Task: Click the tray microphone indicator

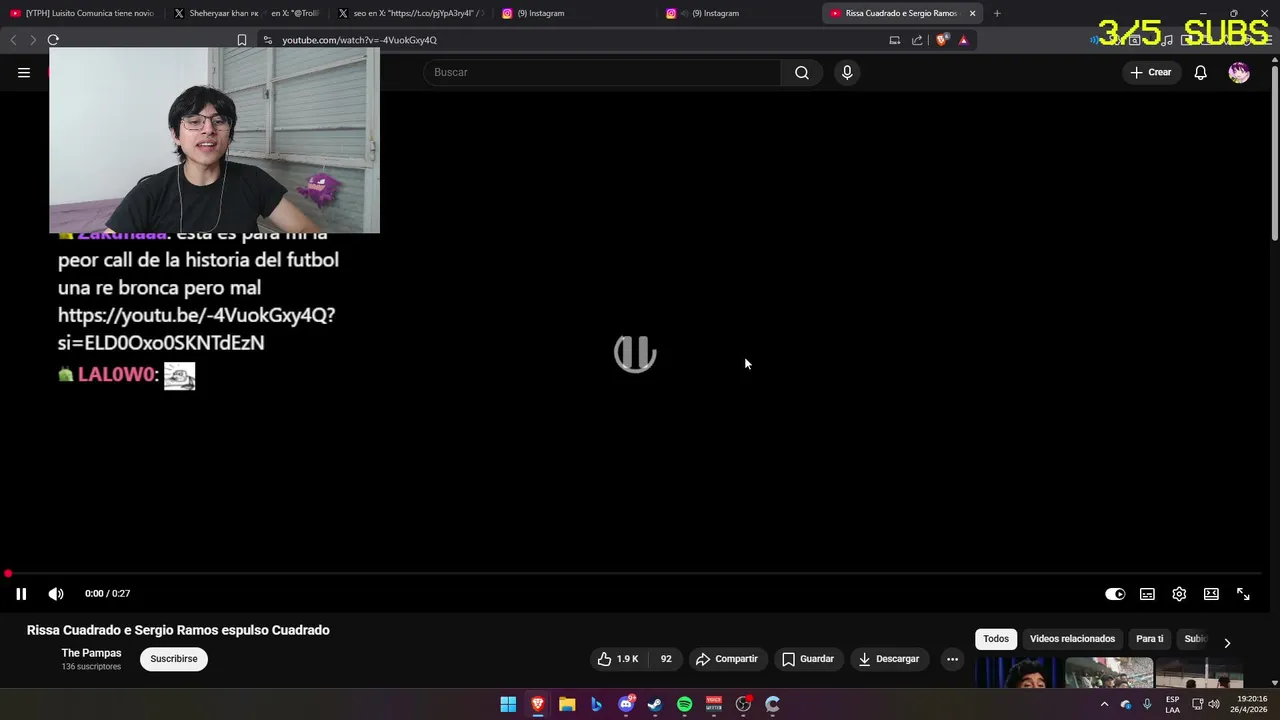Action: 1147,704
